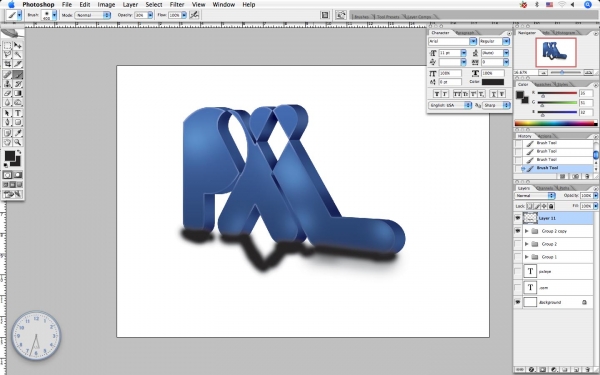Select the Eraser tool
Screen dimensions: 600x375
[7, 93]
